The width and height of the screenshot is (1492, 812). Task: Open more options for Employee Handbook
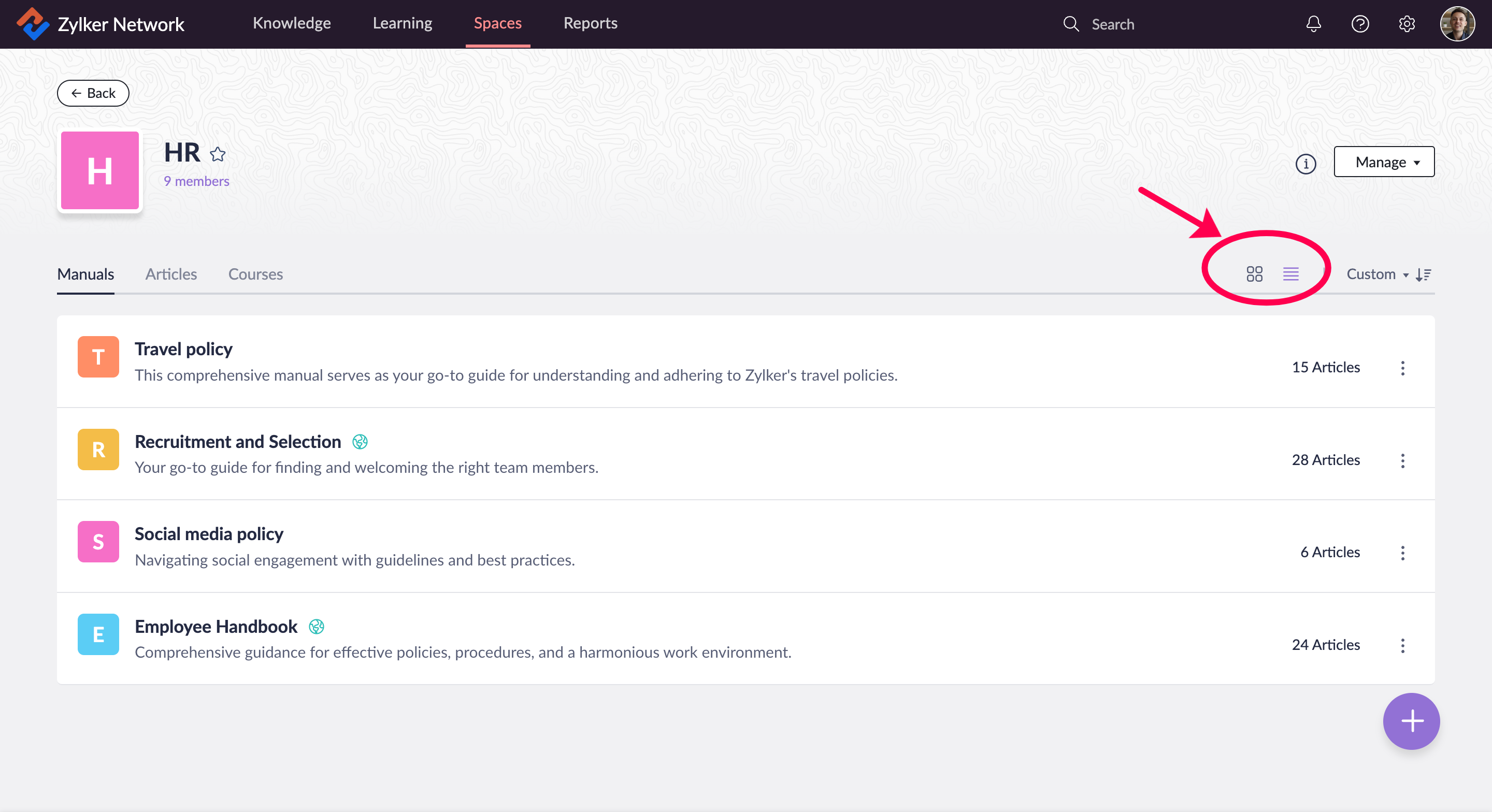point(1402,645)
